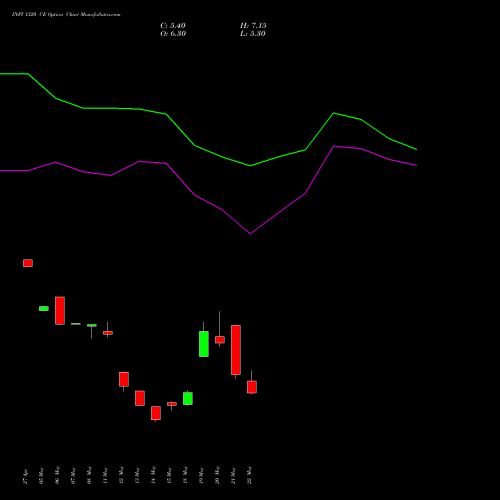
Task: Click the tall red candle above 21 May
Action: [236, 350]
